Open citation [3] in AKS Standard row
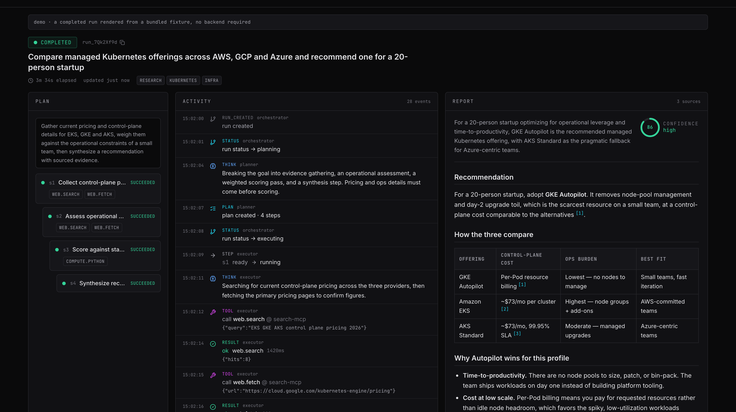Image resolution: width=736 pixels, height=412 pixels. point(517,334)
